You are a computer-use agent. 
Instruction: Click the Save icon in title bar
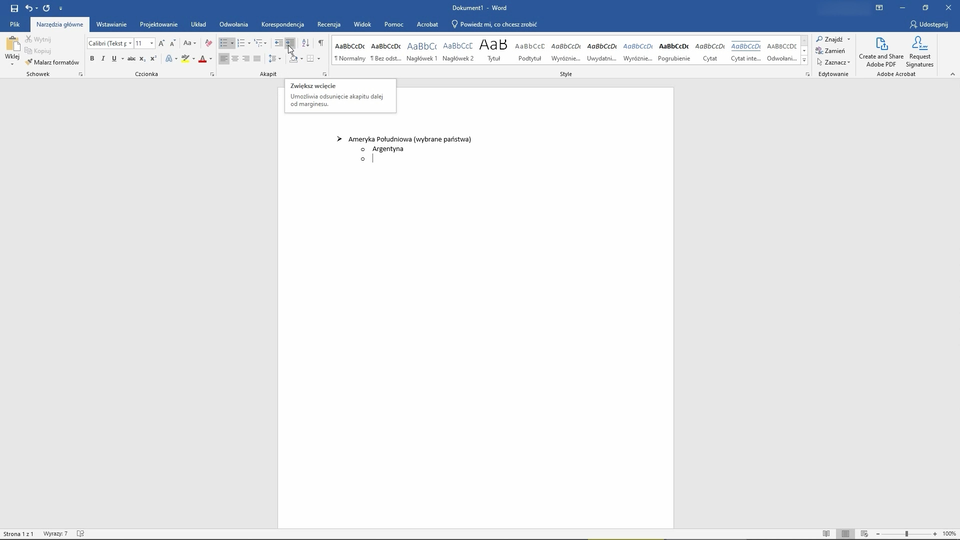(x=14, y=8)
